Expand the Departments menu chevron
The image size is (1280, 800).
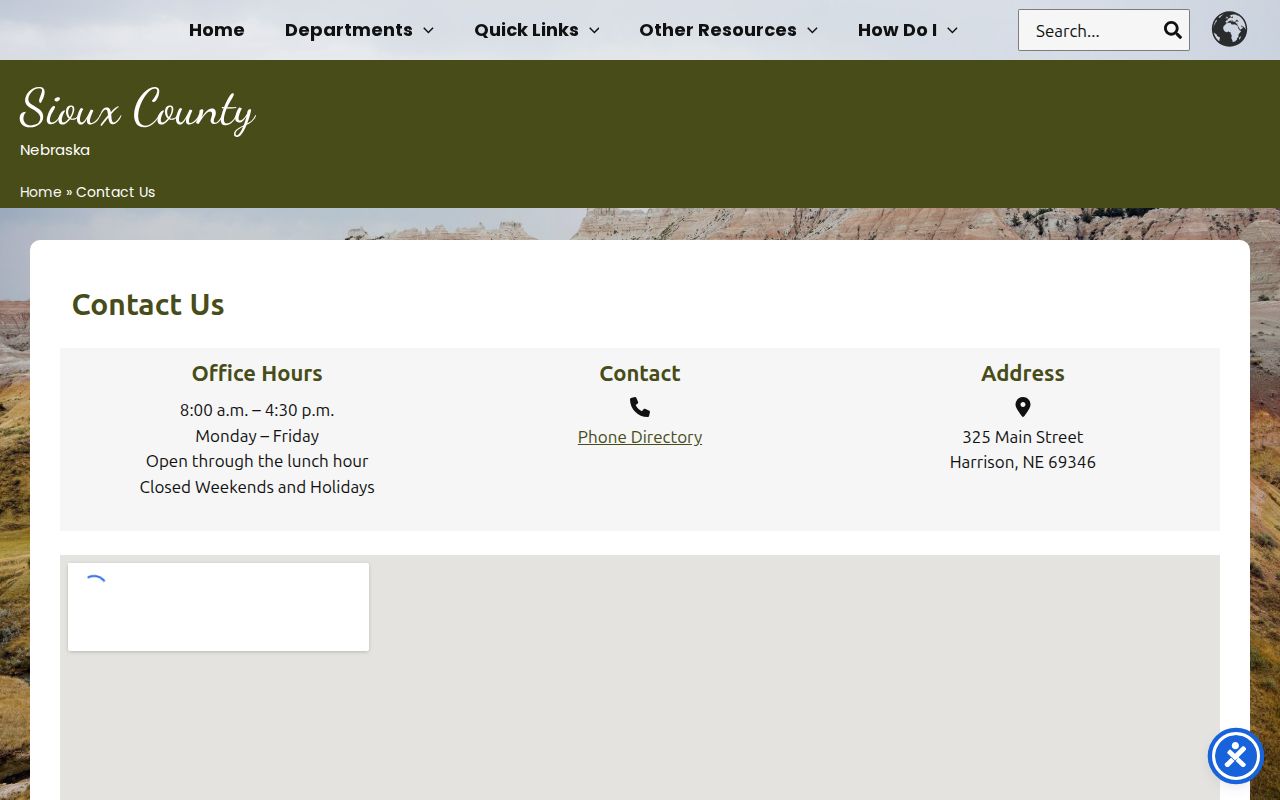click(428, 30)
